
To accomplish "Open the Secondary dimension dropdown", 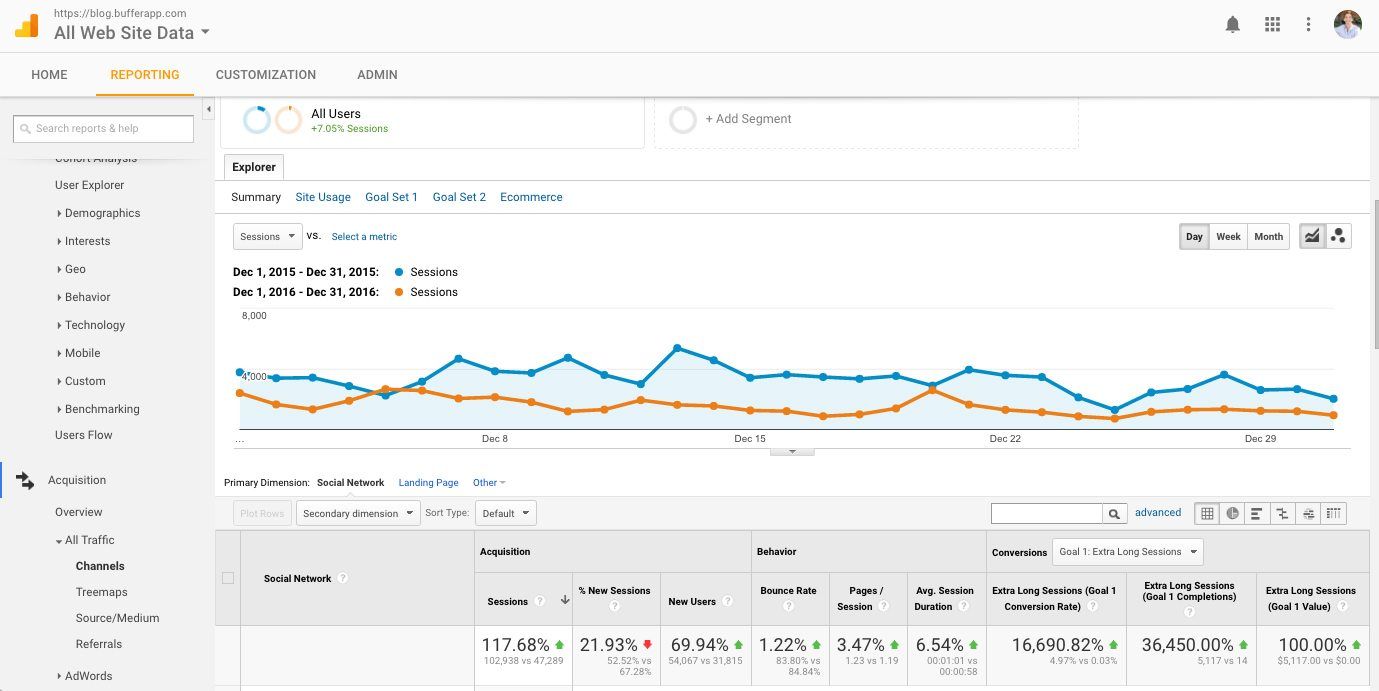I will pyautogui.click(x=357, y=512).
